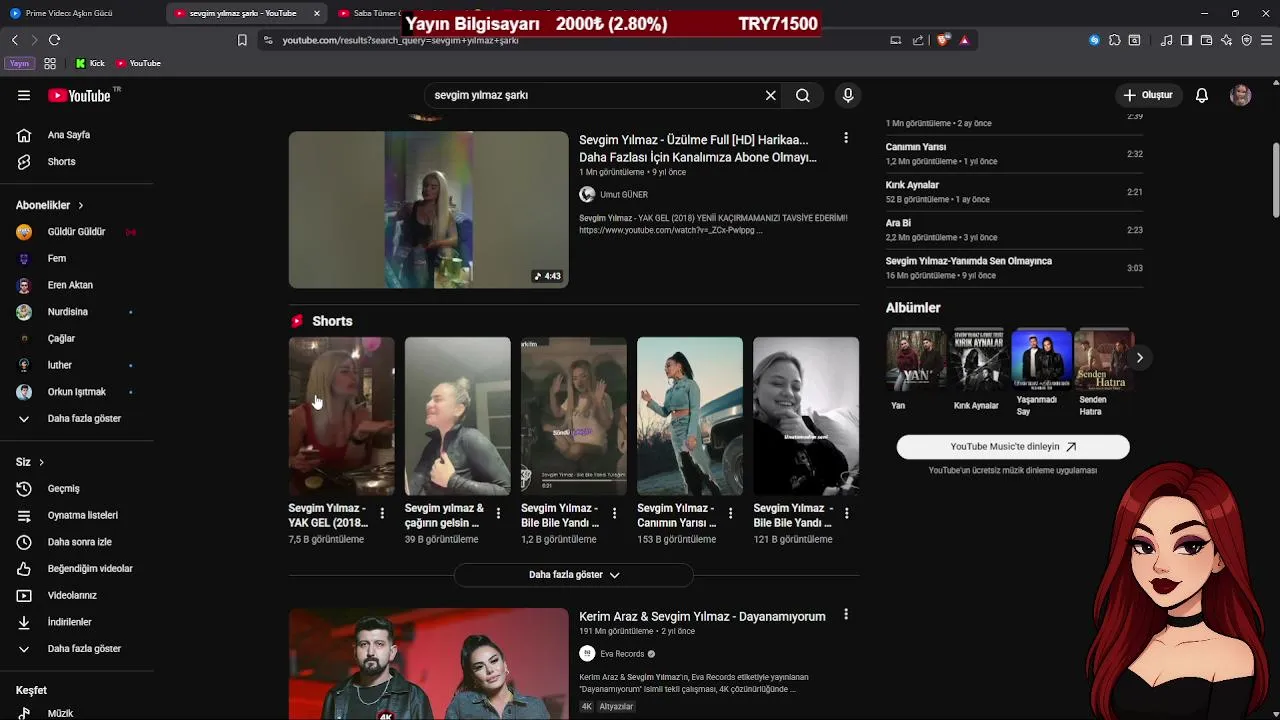
Task: Open the Brave Wallet icon
Action: tap(1206, 40)
